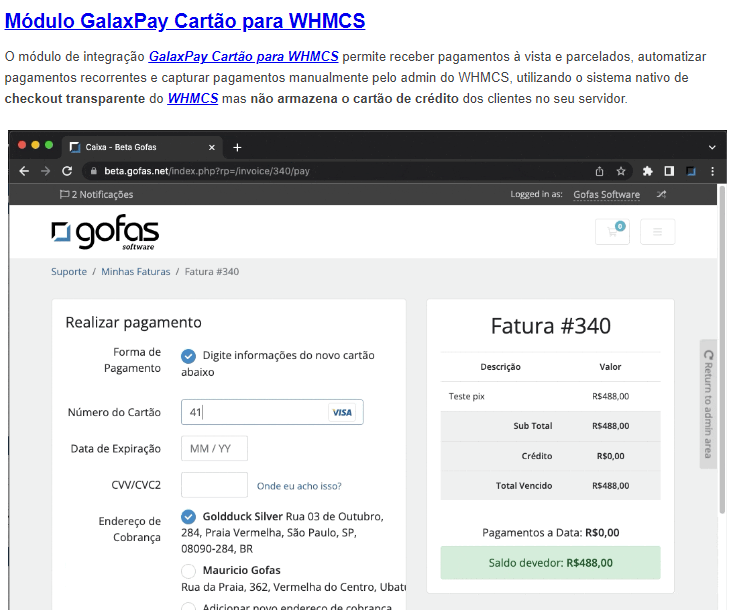
Task: Go to Suporte breadcrumb
Action: click(69, 272)
